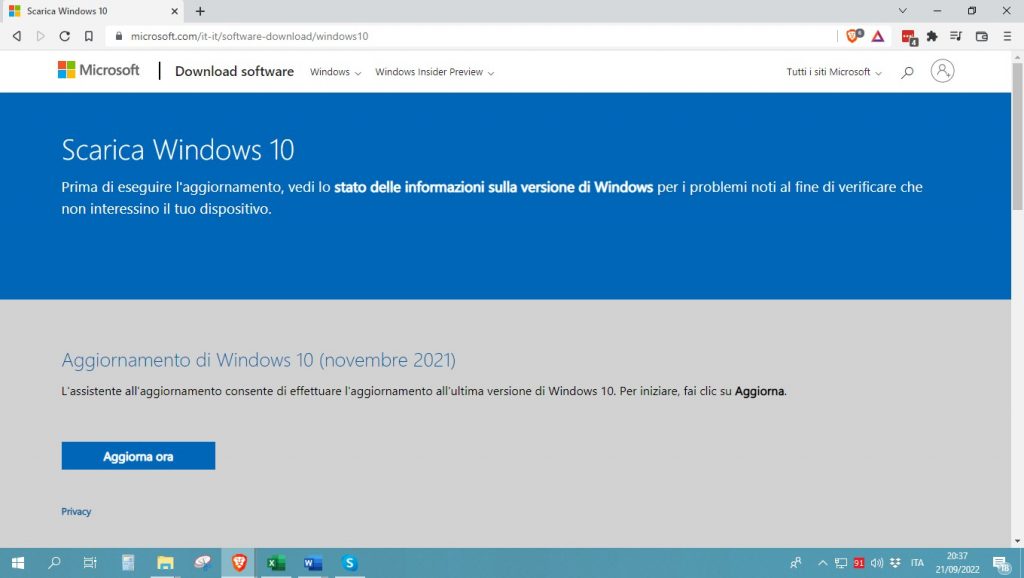Image resolution: width=1024 pixels, height=578 pixels.
Task: Open the Microsoft account sign-in avatar
Action: pyautogui.click(x=942, y=71)
